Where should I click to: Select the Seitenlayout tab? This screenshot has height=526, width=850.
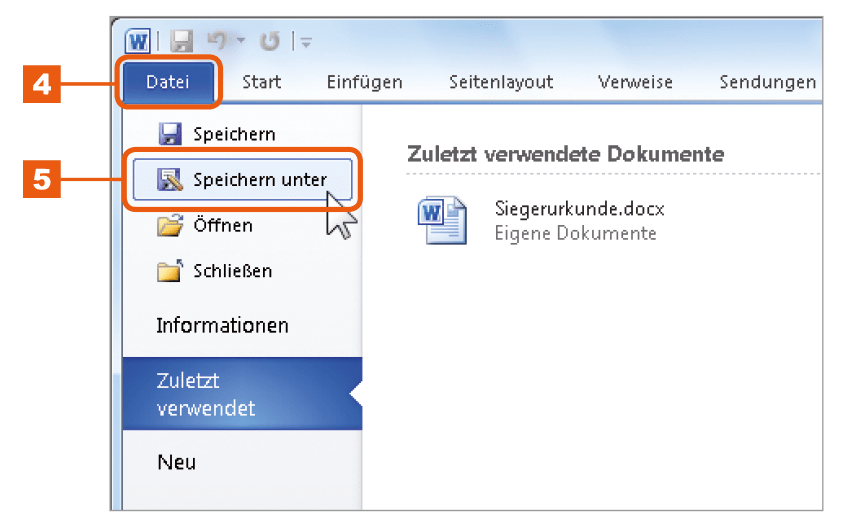coord(501,82)
